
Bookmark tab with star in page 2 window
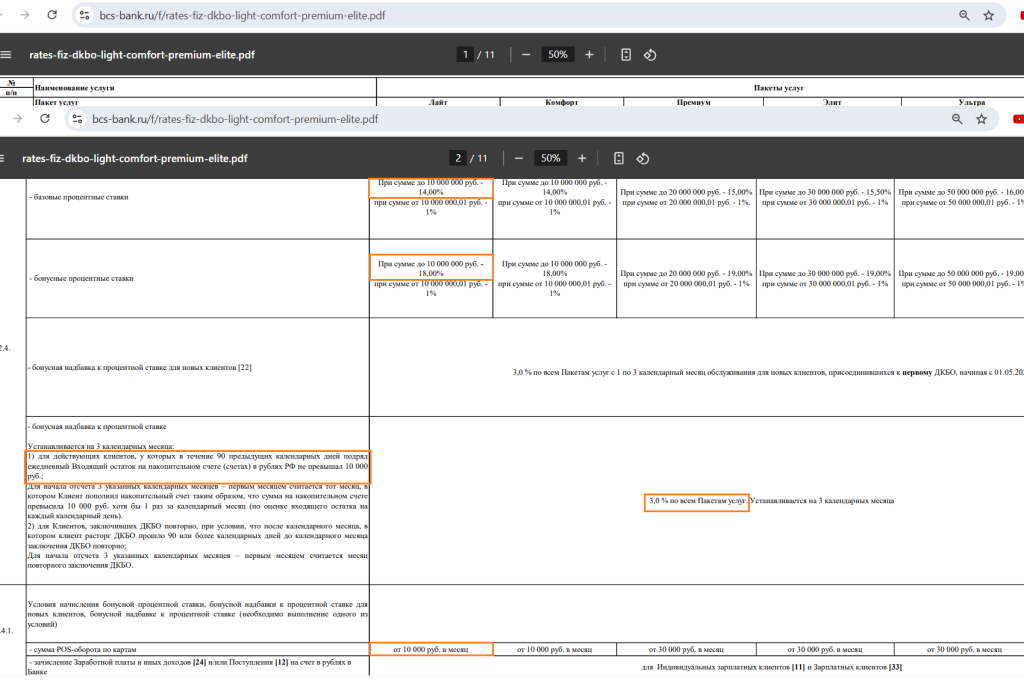coord(982,119)
